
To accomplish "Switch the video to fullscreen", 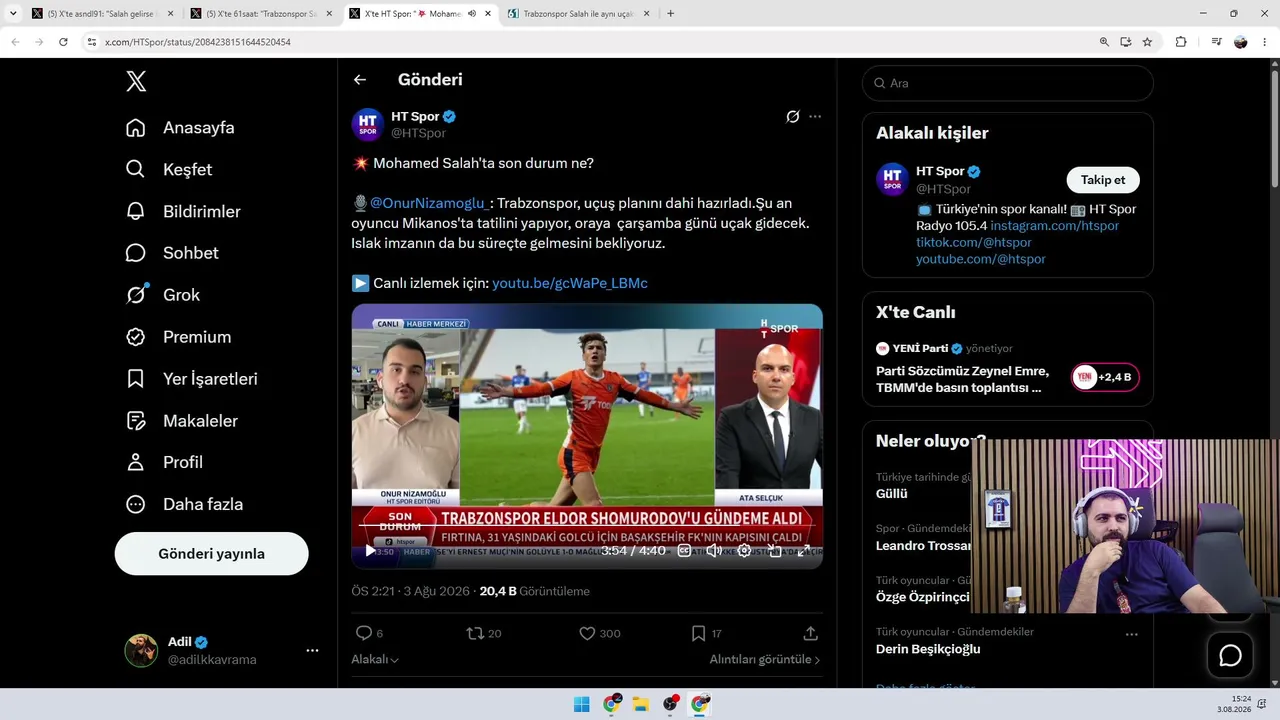I will coord(803,551).
